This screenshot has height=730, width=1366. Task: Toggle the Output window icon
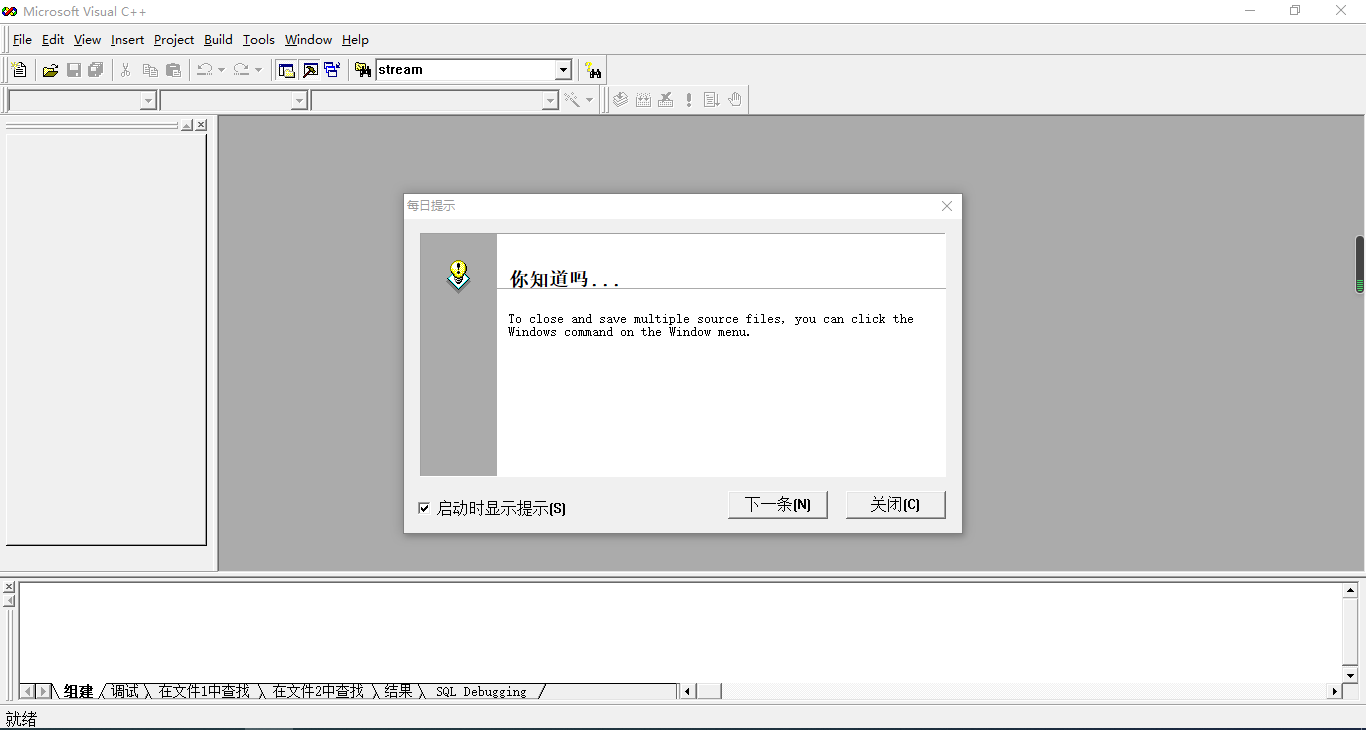click(x=310, y=70)
